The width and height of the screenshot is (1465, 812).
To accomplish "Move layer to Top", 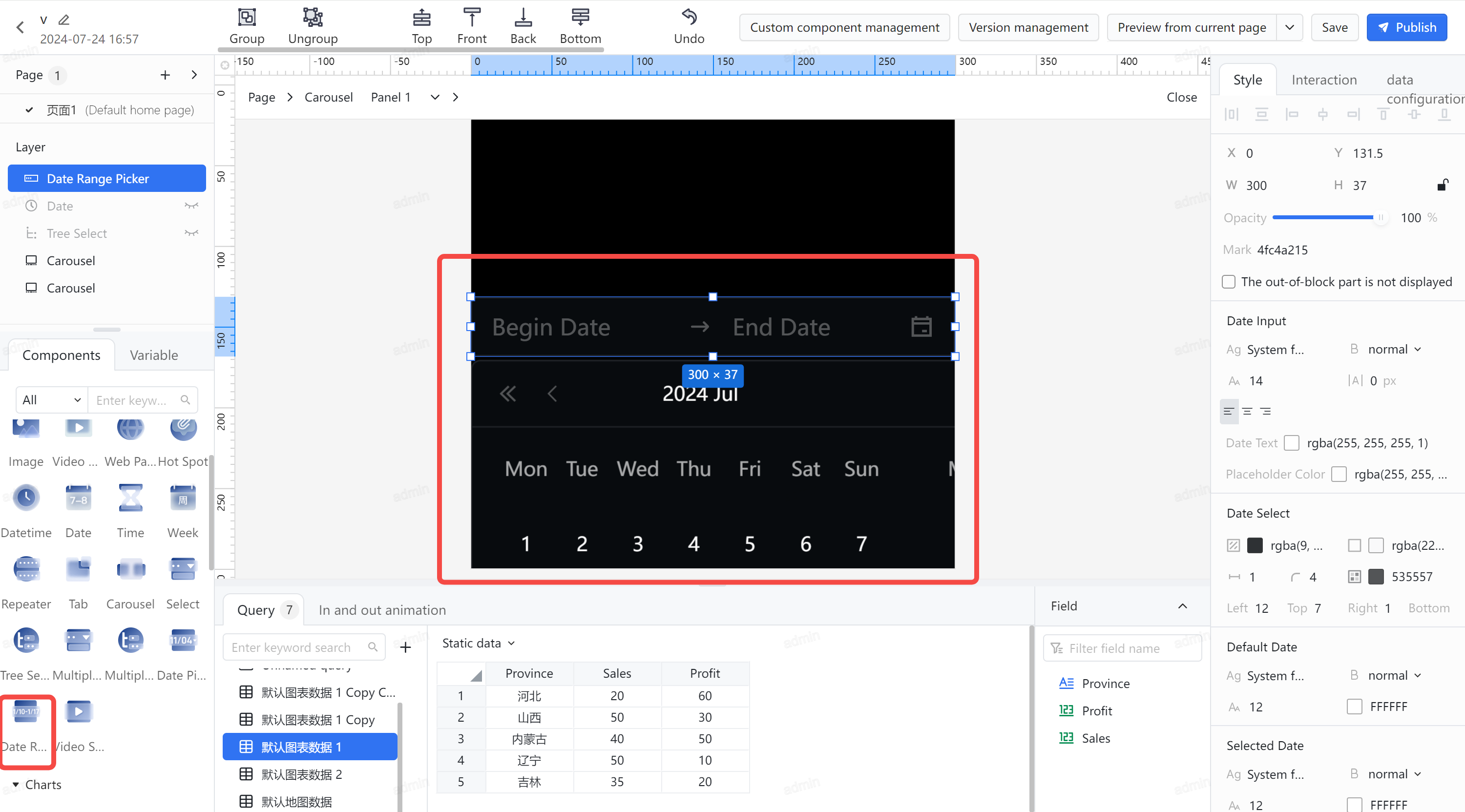I will pos(421,18).
